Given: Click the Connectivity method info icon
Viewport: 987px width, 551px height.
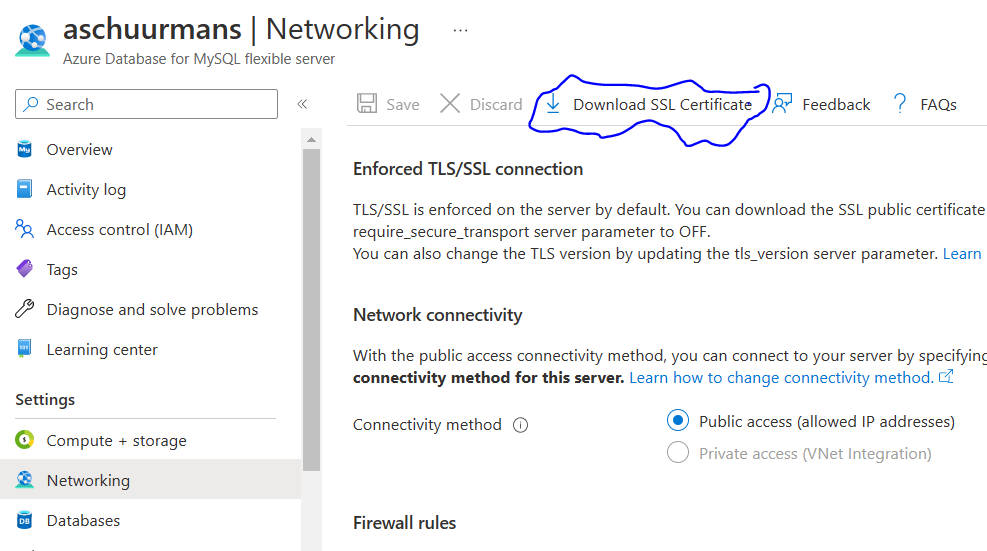Looking at the screenshot, I should click(x=521, y=425).
